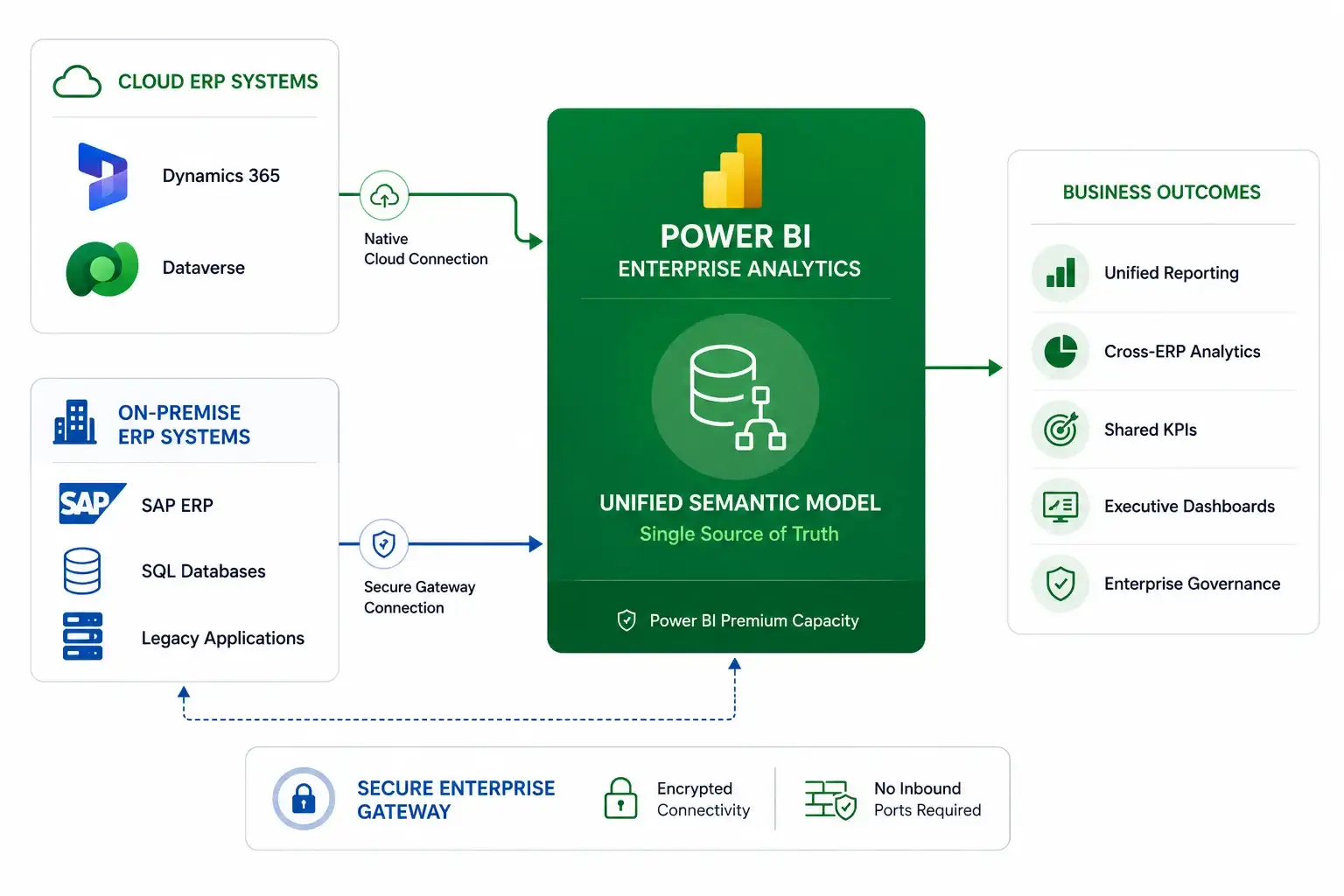Click the Single Source of Truth text

click(x=739, y=534)
